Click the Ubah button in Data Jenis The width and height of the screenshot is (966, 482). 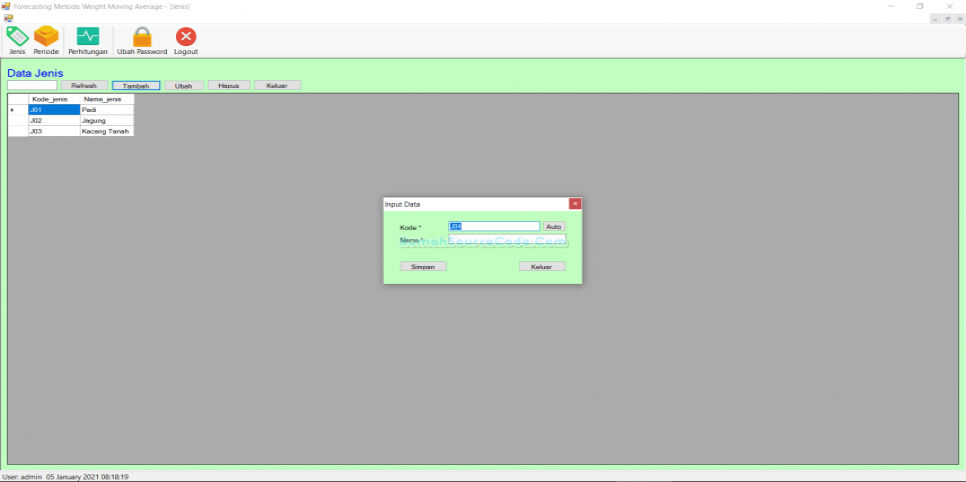[183, 86]
